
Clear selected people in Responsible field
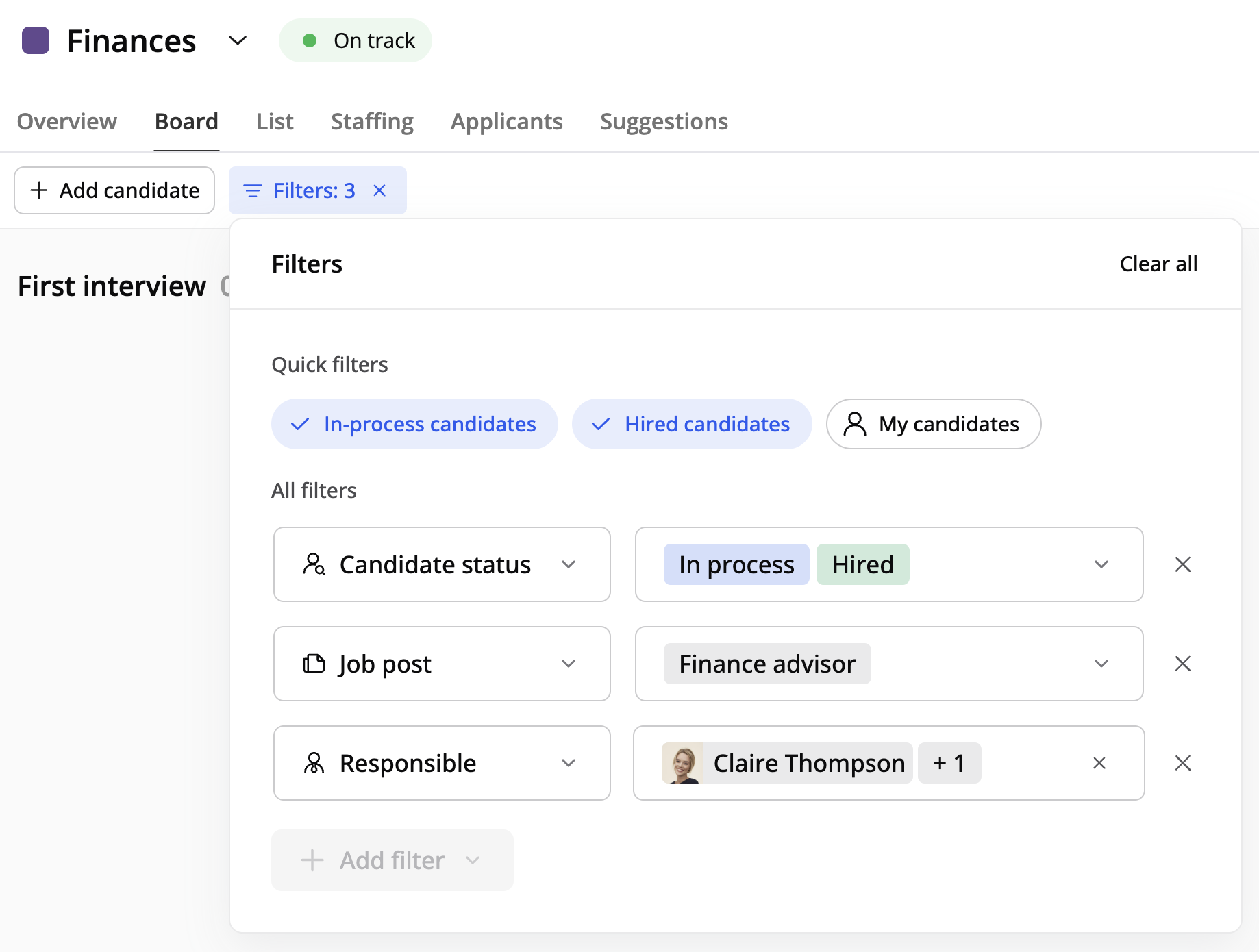(1099, 763)
